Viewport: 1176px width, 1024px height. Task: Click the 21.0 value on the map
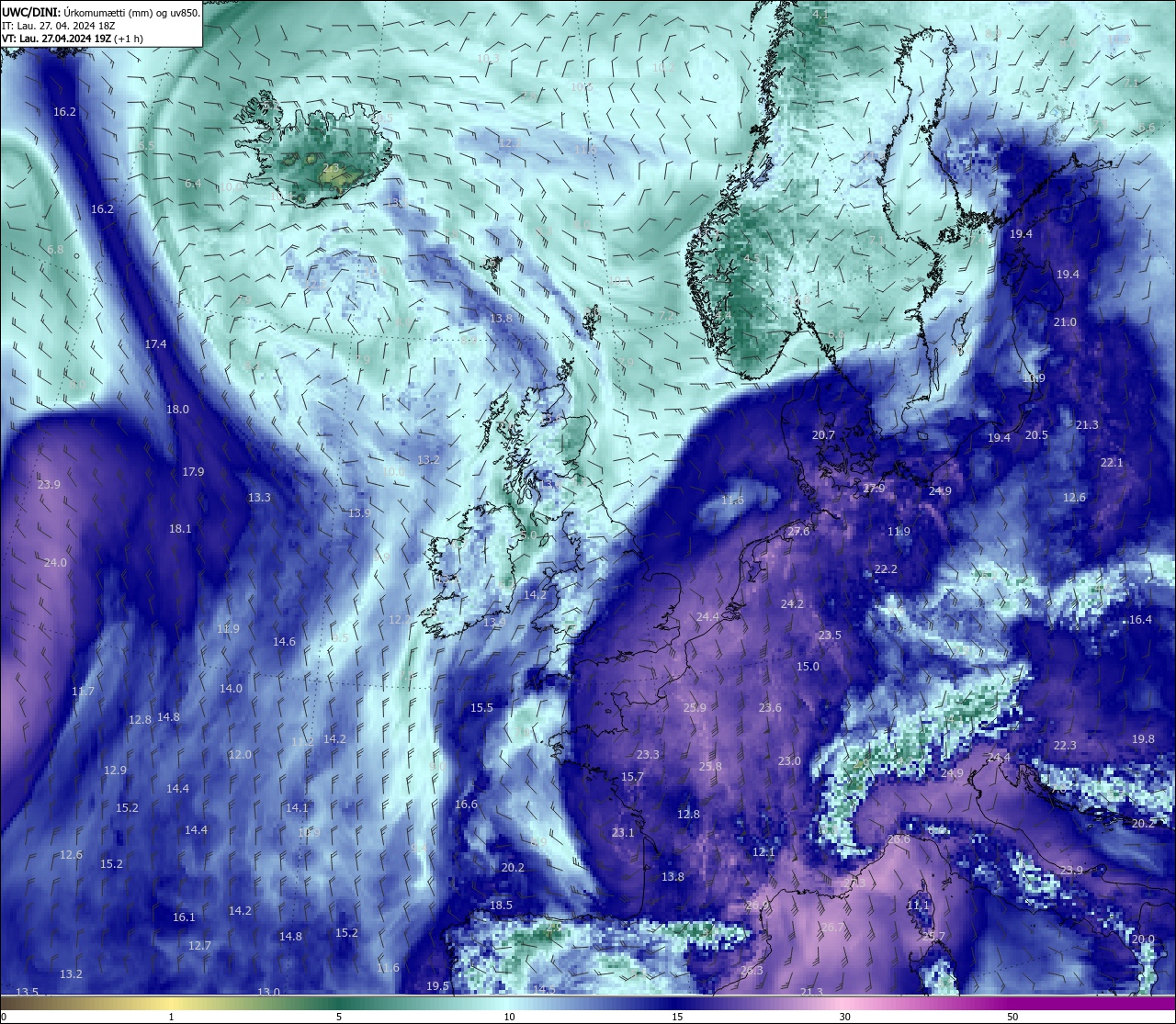click(1065, 322)
